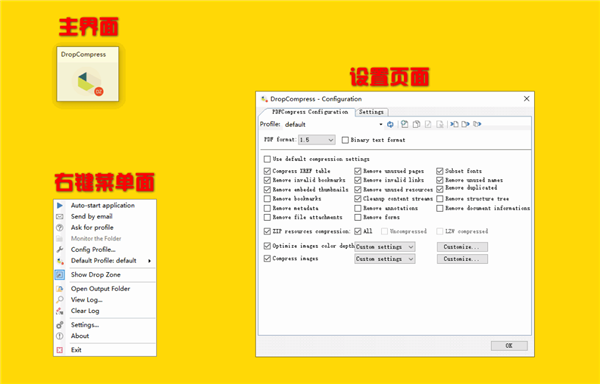
Task: Toggle Remove bookmarks checkbox
Action: click(x=267, y=199)
